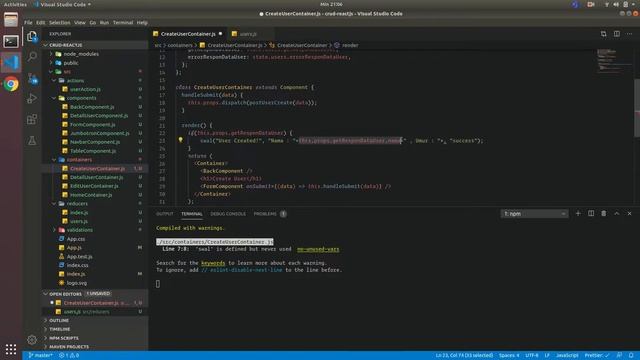Change UTF-8 encoding in status bar
Image resolution: width=640 pixels, height=360 pixels.
tap(532, 356)
